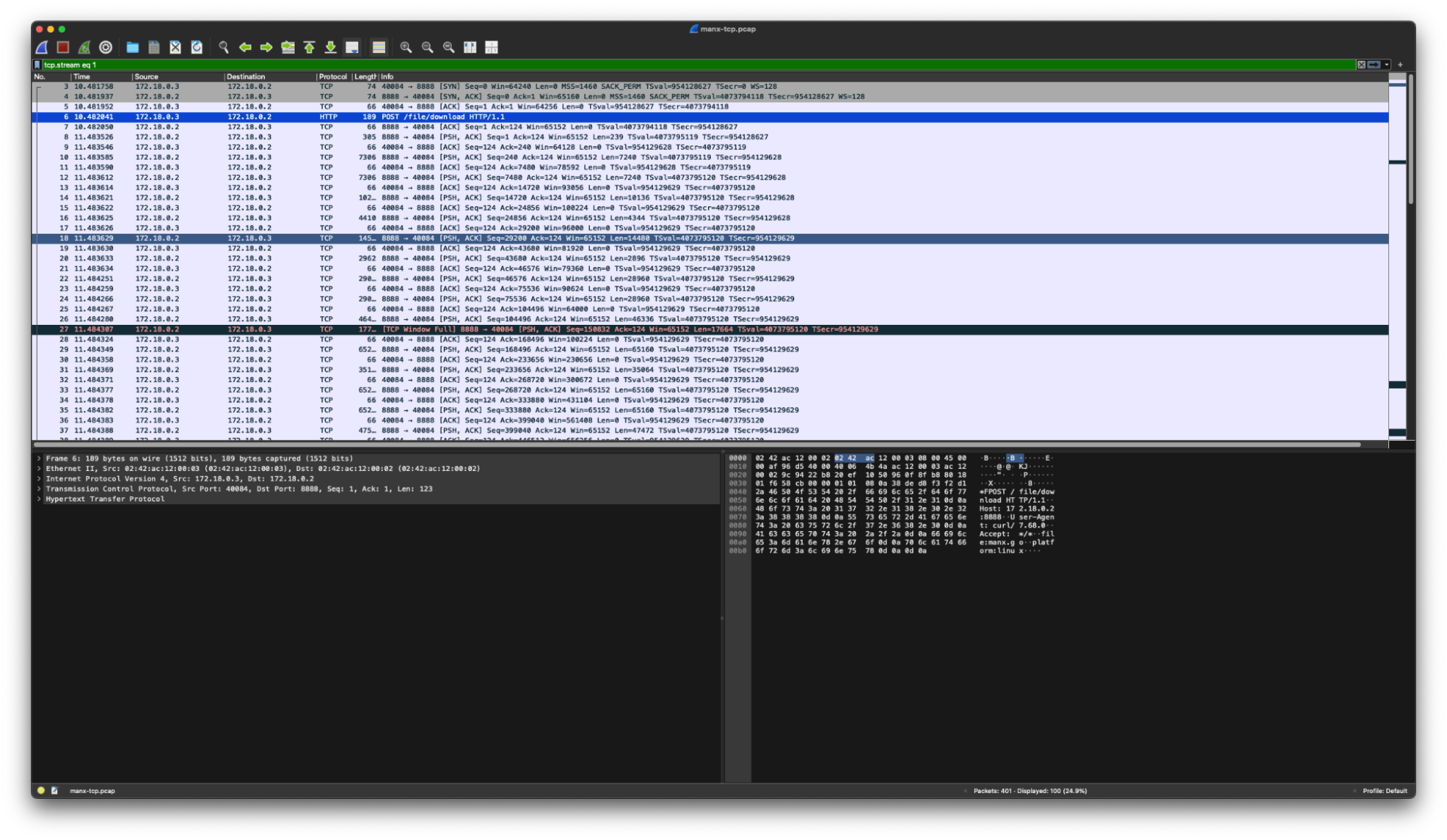1447x840 pixels.
Task: Expand the Ethernet II details row
Action: coord(39,468)
